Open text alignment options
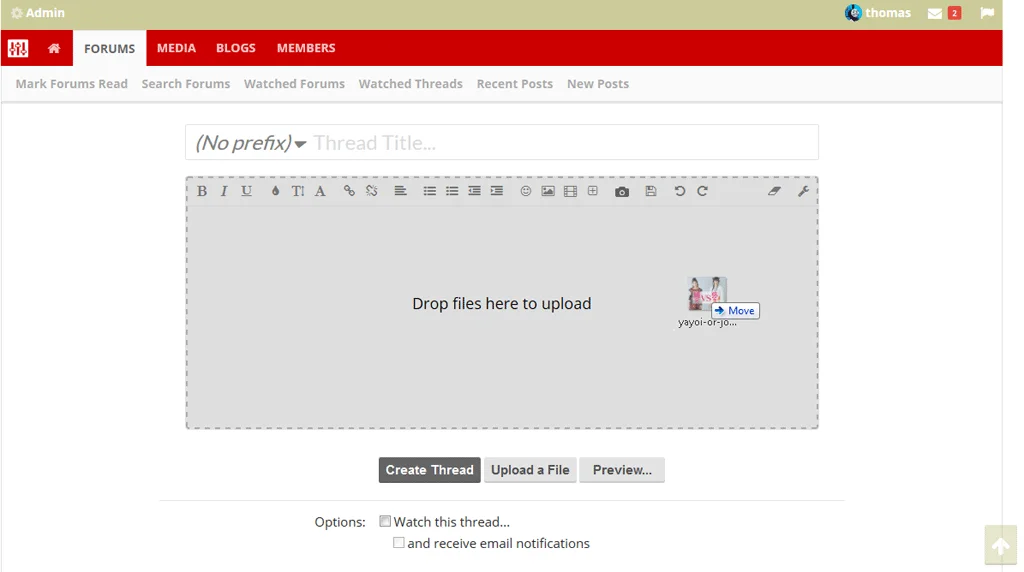 (x=400, y=191)
